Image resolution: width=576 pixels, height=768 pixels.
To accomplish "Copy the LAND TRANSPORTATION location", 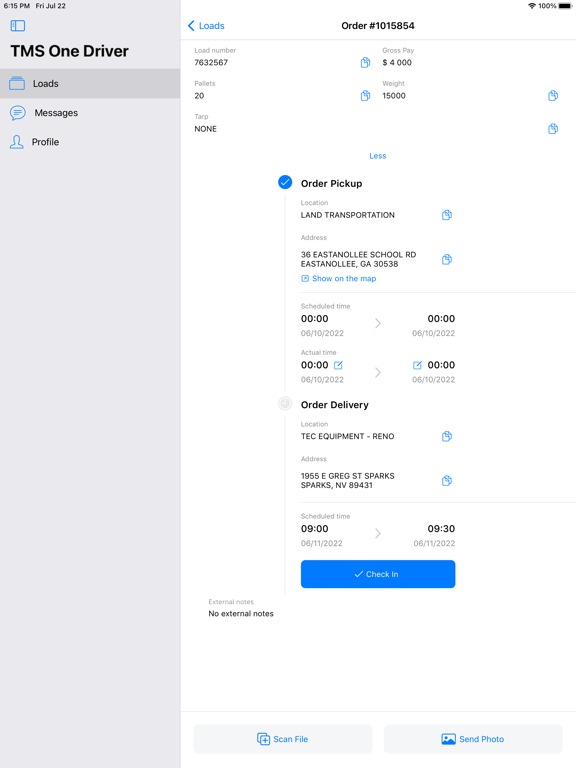I will click(447, 215).
